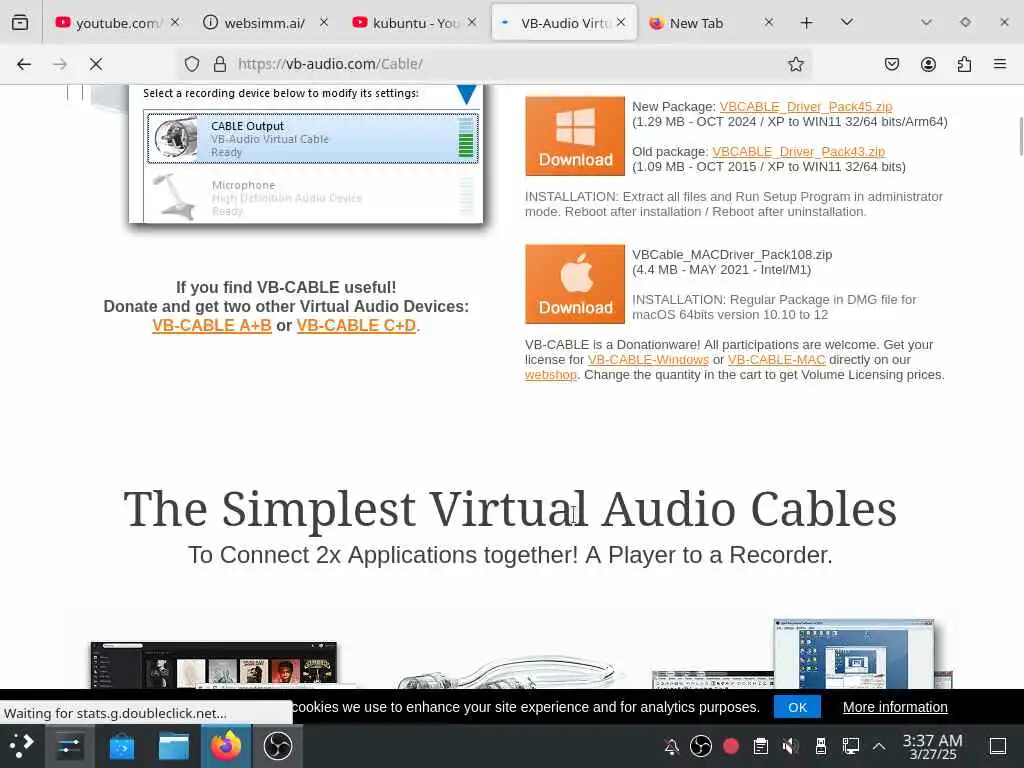
Task: Close the kubuntu YouTube tab
Action: coord(472,22)
